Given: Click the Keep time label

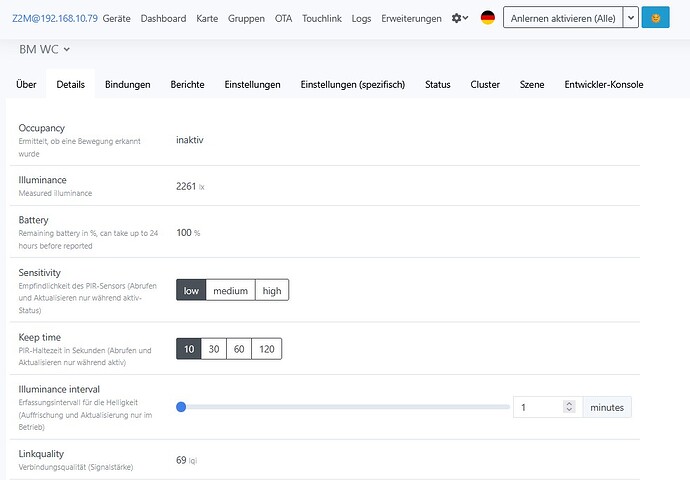Looking at the screenshot, I should [x=40, y=337].
